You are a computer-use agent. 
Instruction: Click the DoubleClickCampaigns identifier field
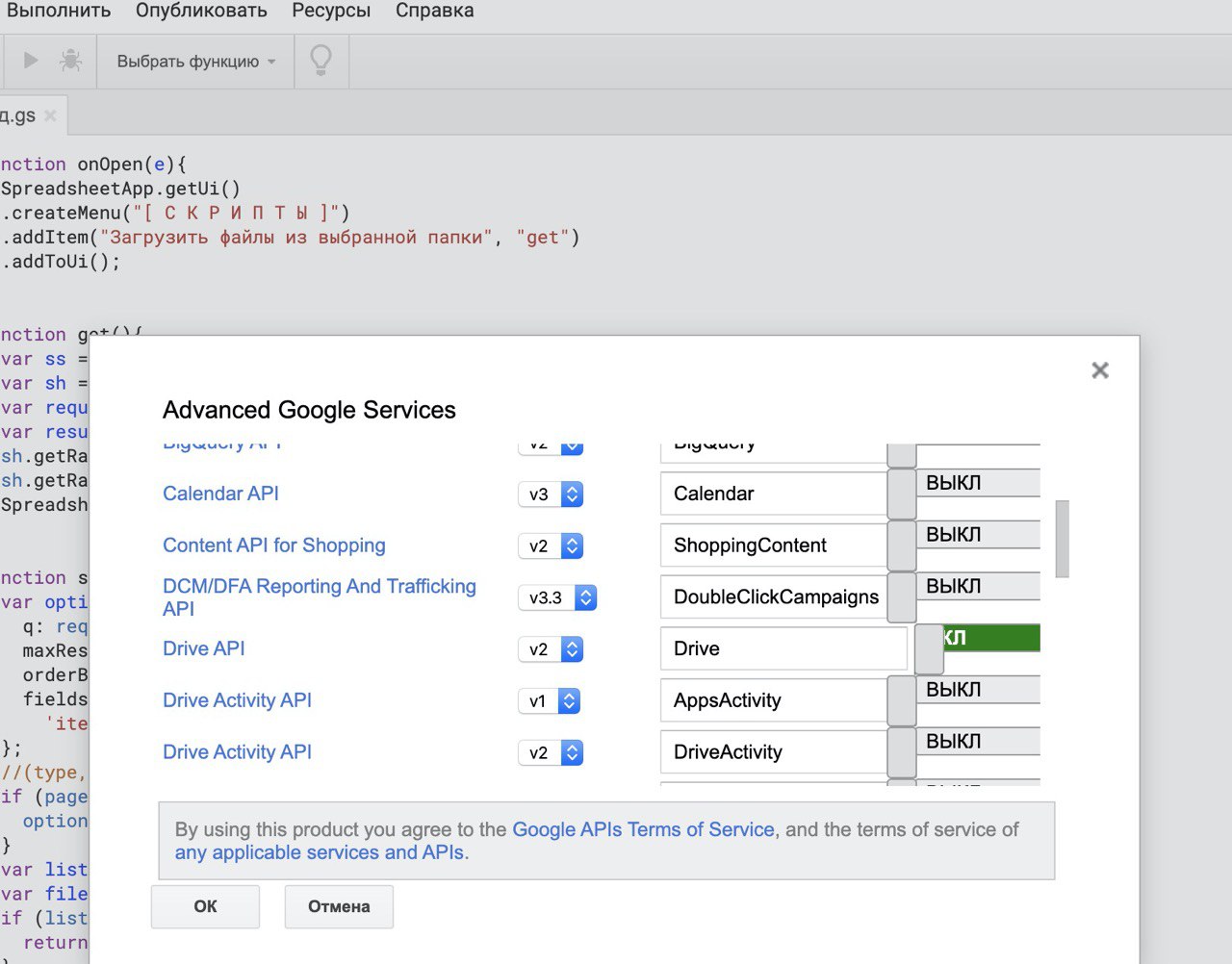774,597
